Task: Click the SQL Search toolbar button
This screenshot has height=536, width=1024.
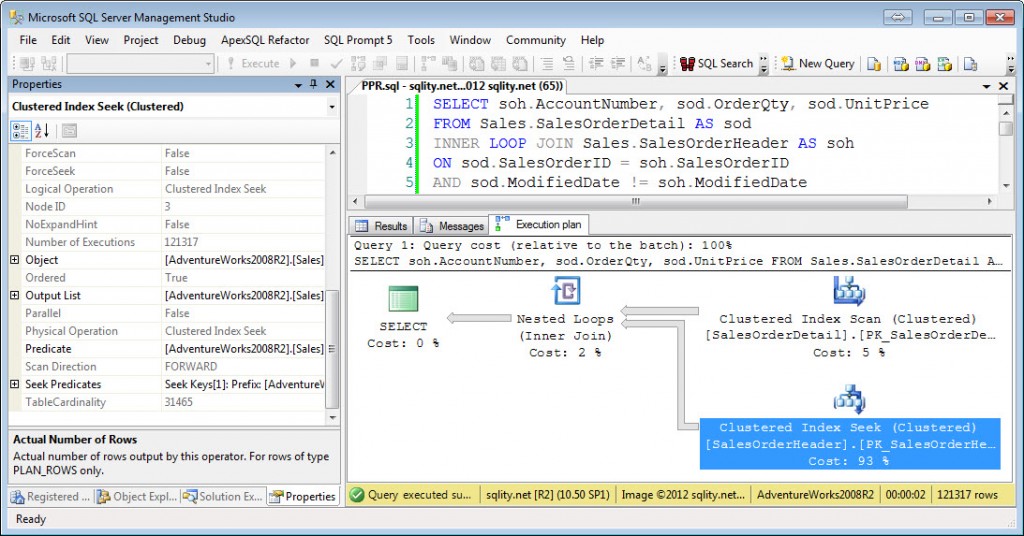Action: pos(715,64)
